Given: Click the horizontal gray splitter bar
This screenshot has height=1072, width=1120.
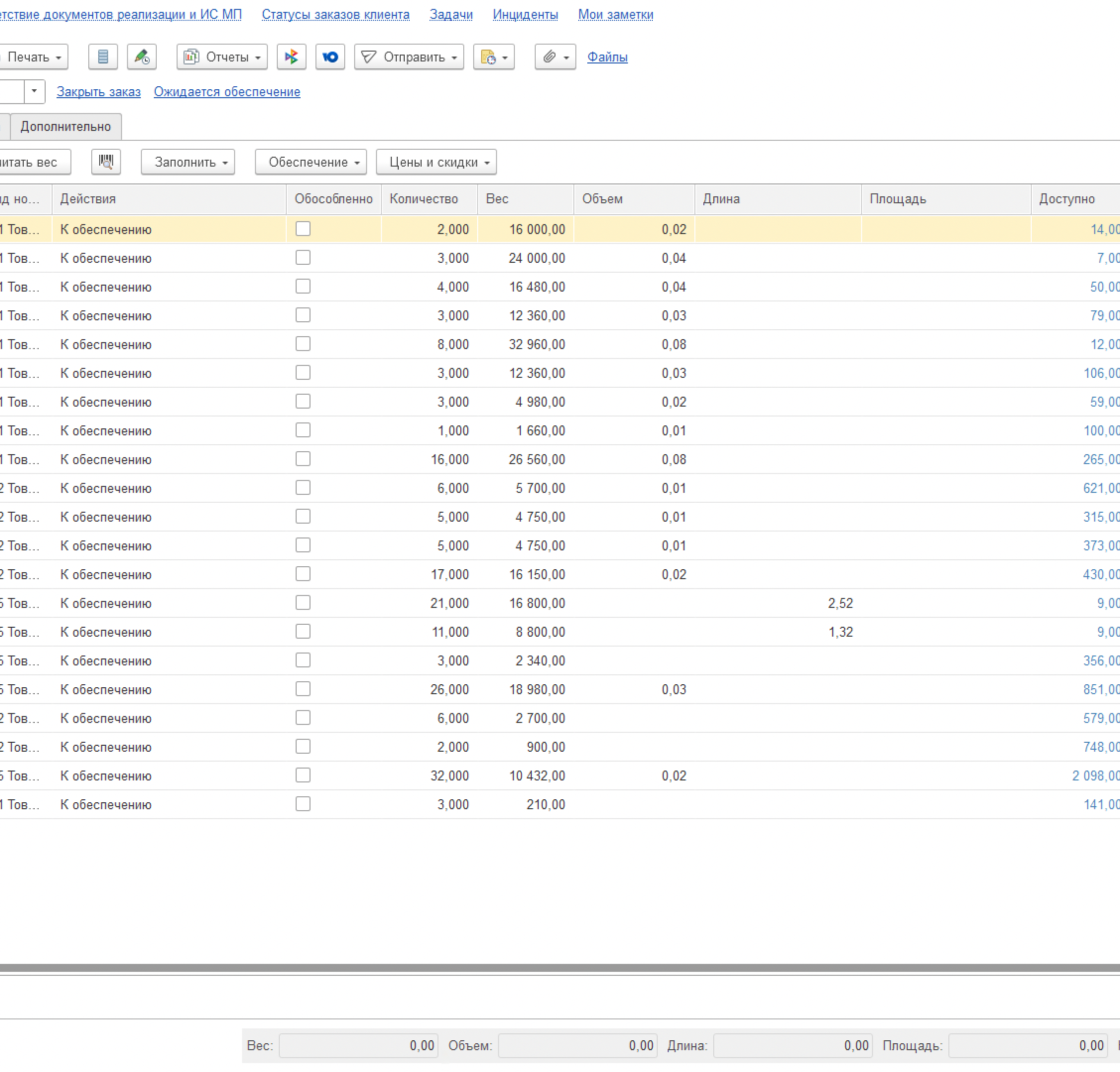Looking at the screenshot, I should click(x=560, y=967).
